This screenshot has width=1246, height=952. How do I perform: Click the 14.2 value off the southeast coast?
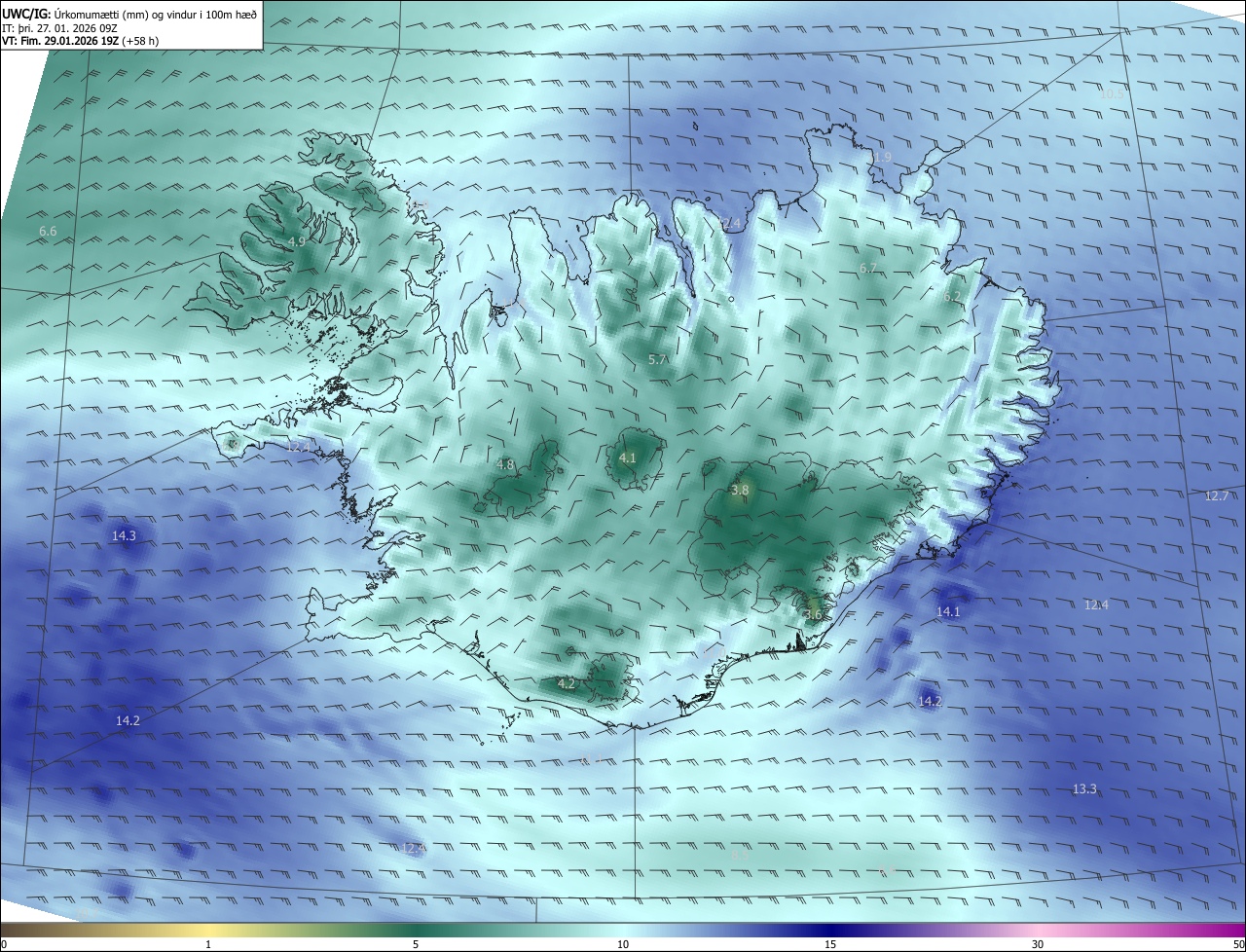point(930,702)
